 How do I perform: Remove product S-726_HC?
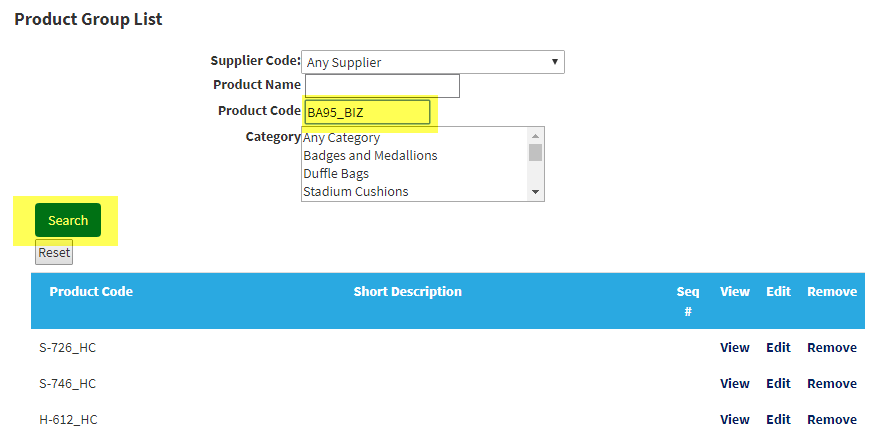(x=832, y=347)
